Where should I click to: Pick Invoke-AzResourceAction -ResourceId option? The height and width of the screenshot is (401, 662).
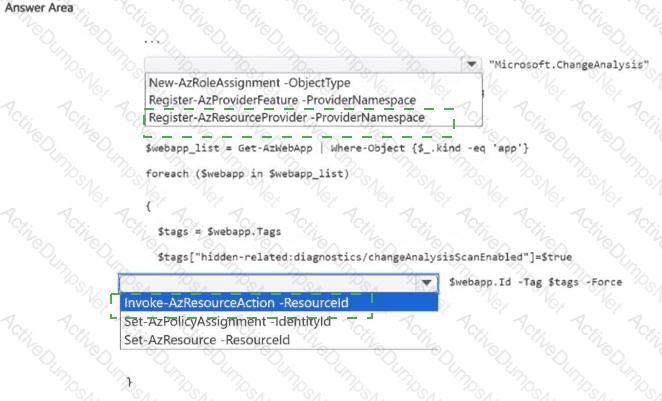279,303
